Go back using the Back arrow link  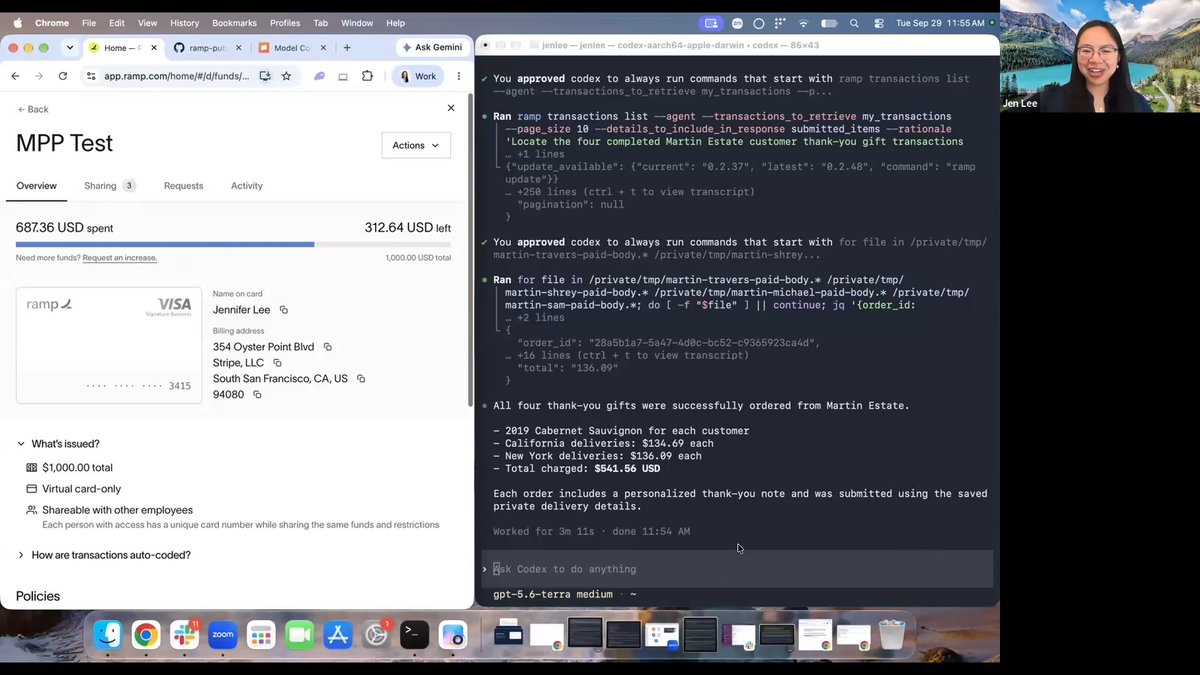pyautogui.click(x=33, y=109)
